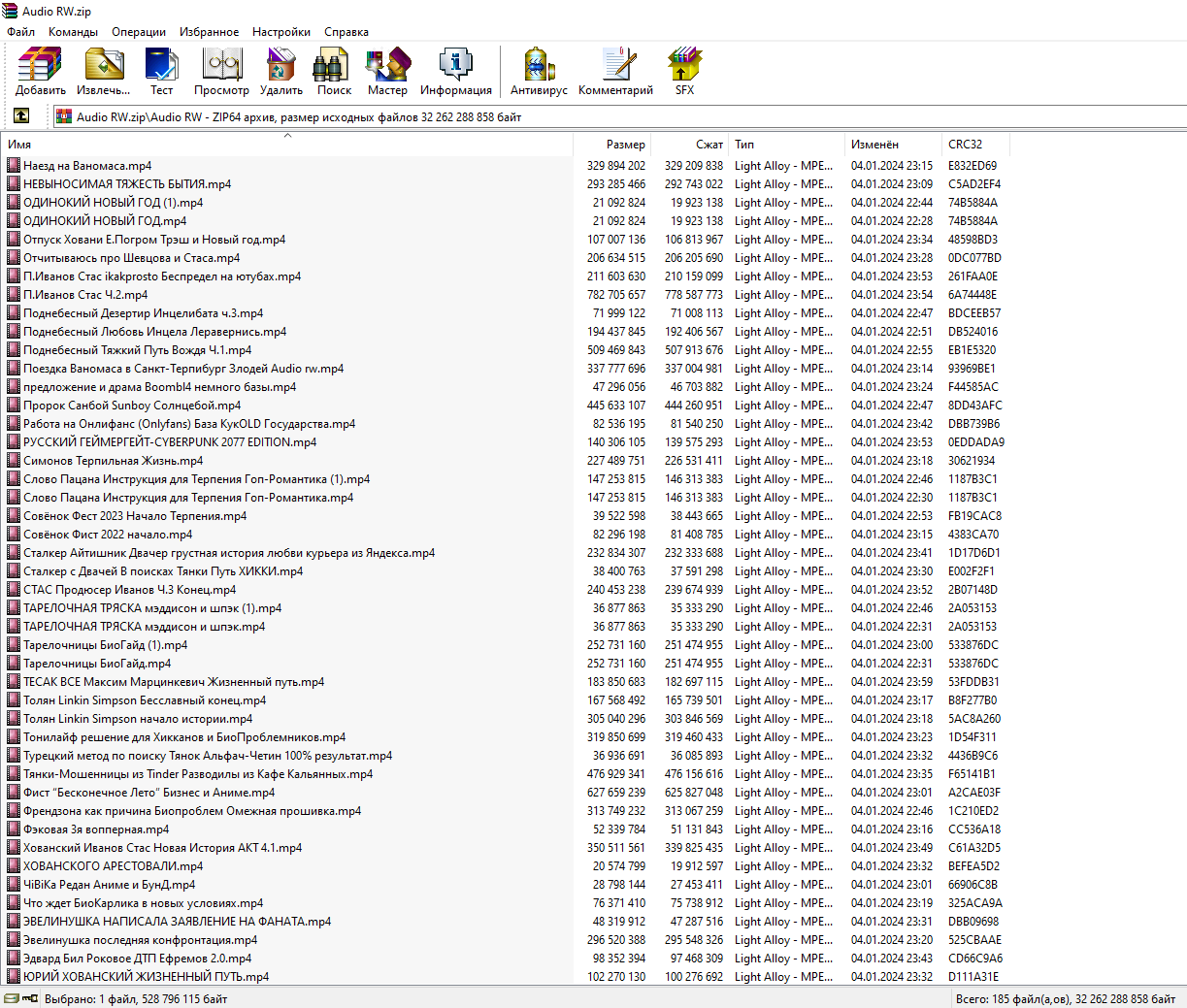Screen dimensions: 1187x1008
Task: Click the Добавить (Add) toolbar icon
Action: pyautogui.click(x=40, y=71)
